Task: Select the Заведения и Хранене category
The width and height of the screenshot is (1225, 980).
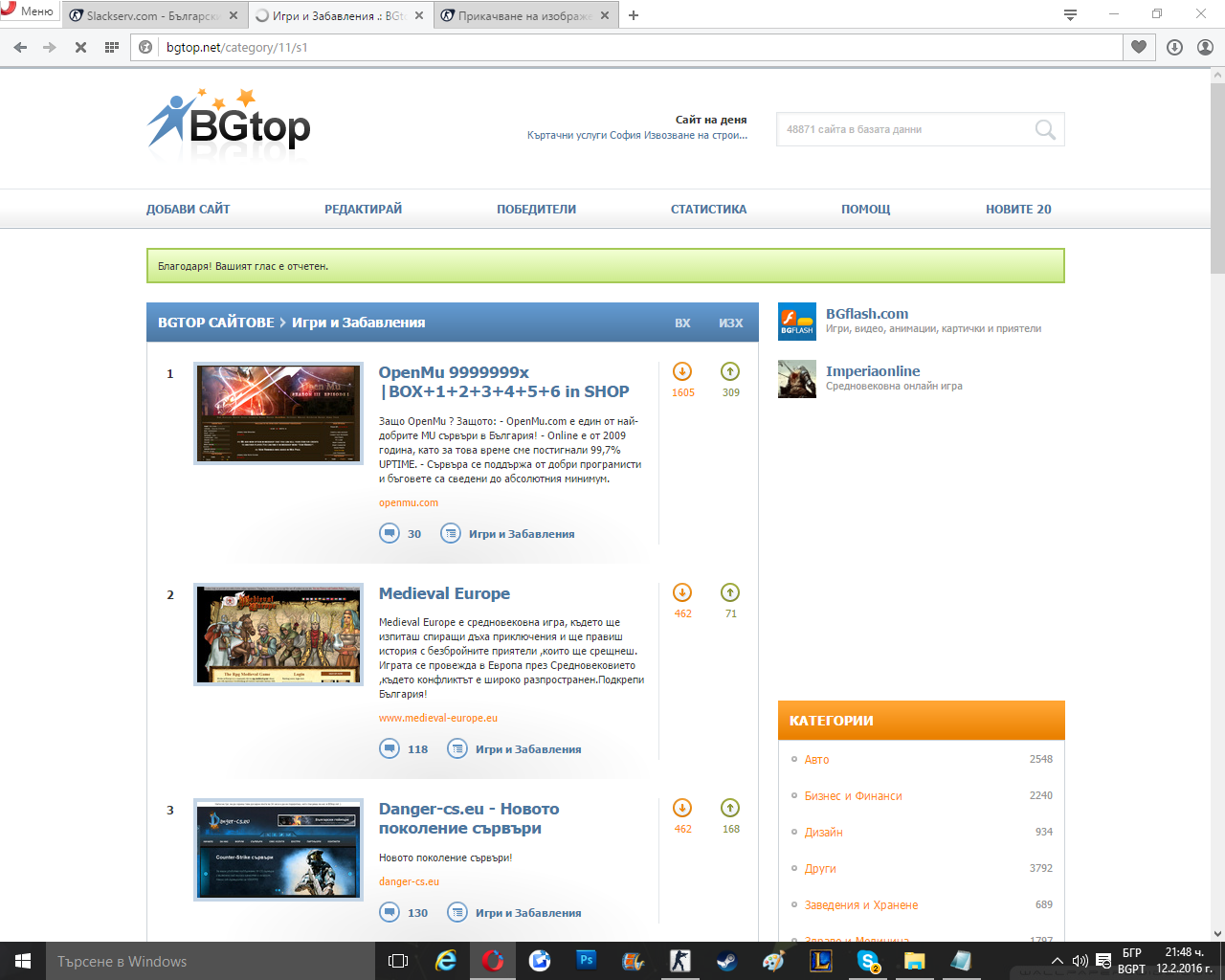Action: click(860, 904)
